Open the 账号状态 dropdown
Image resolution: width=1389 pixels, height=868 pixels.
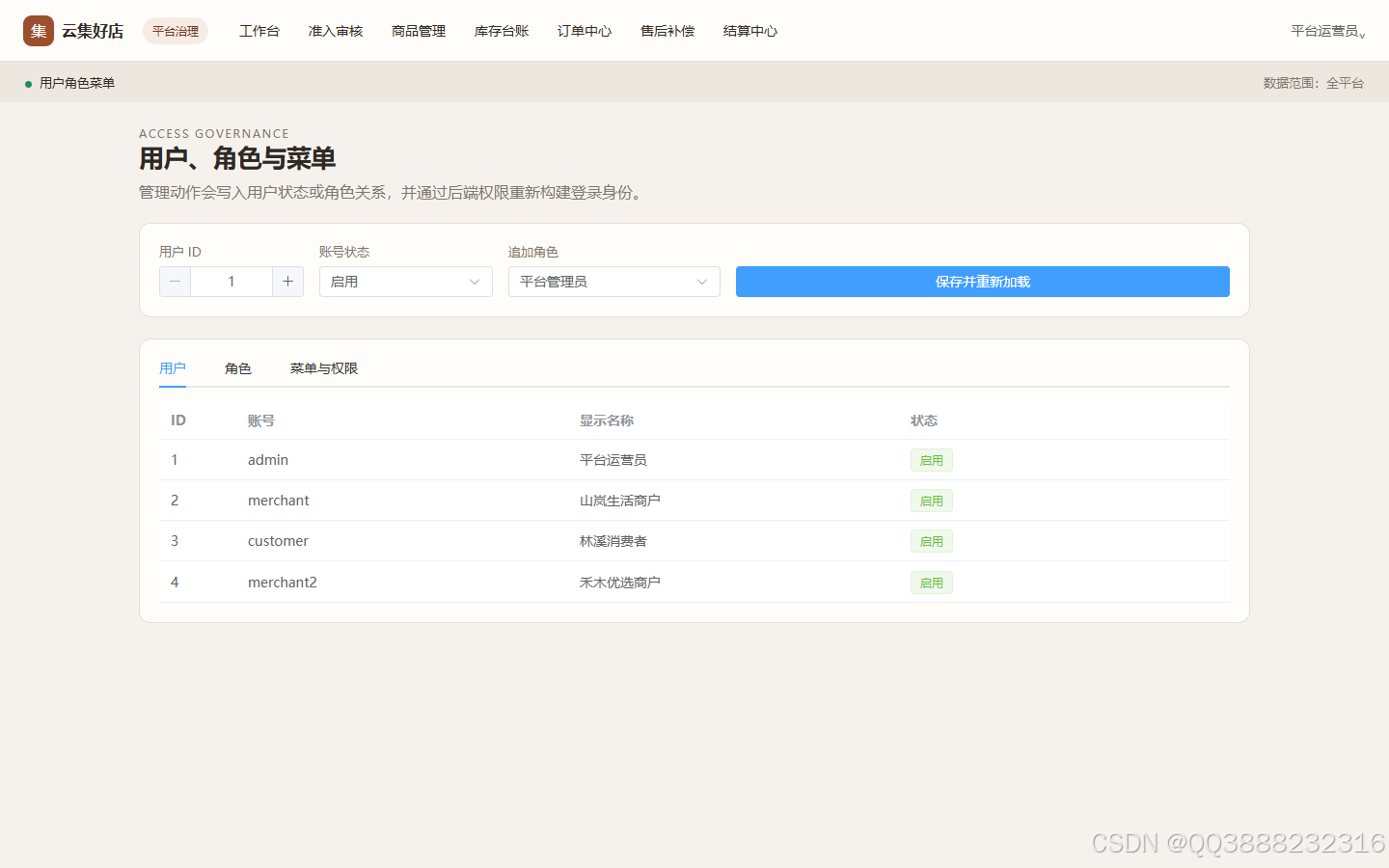(x=406, y=282)
